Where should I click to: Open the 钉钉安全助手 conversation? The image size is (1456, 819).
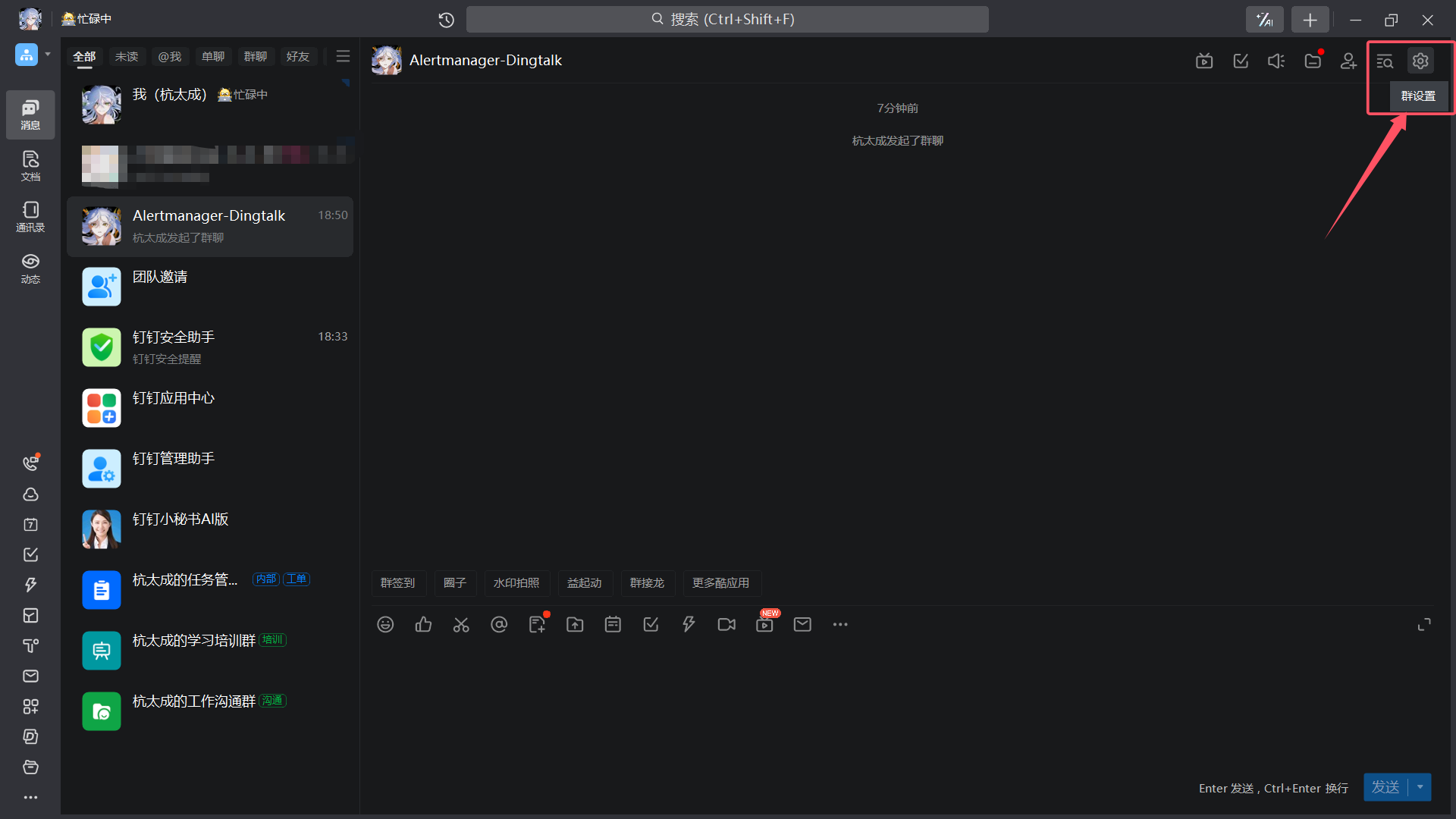[x=210, y=347]
